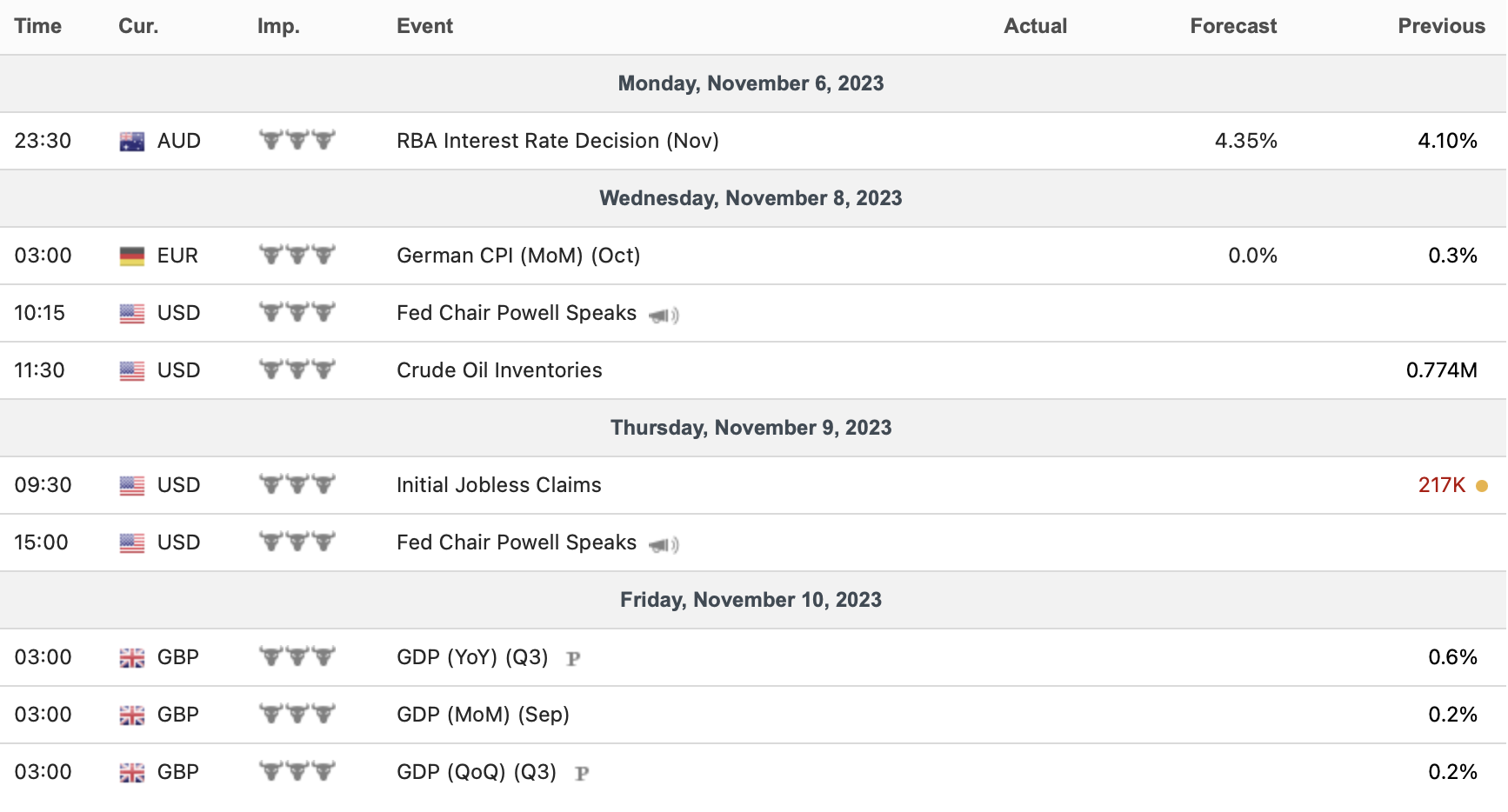The width and height of the screenshot is (1508, 812).
Task: Click speaker icon next to 10:15 Powell Speaks
Action: click(x=664, y=316)
